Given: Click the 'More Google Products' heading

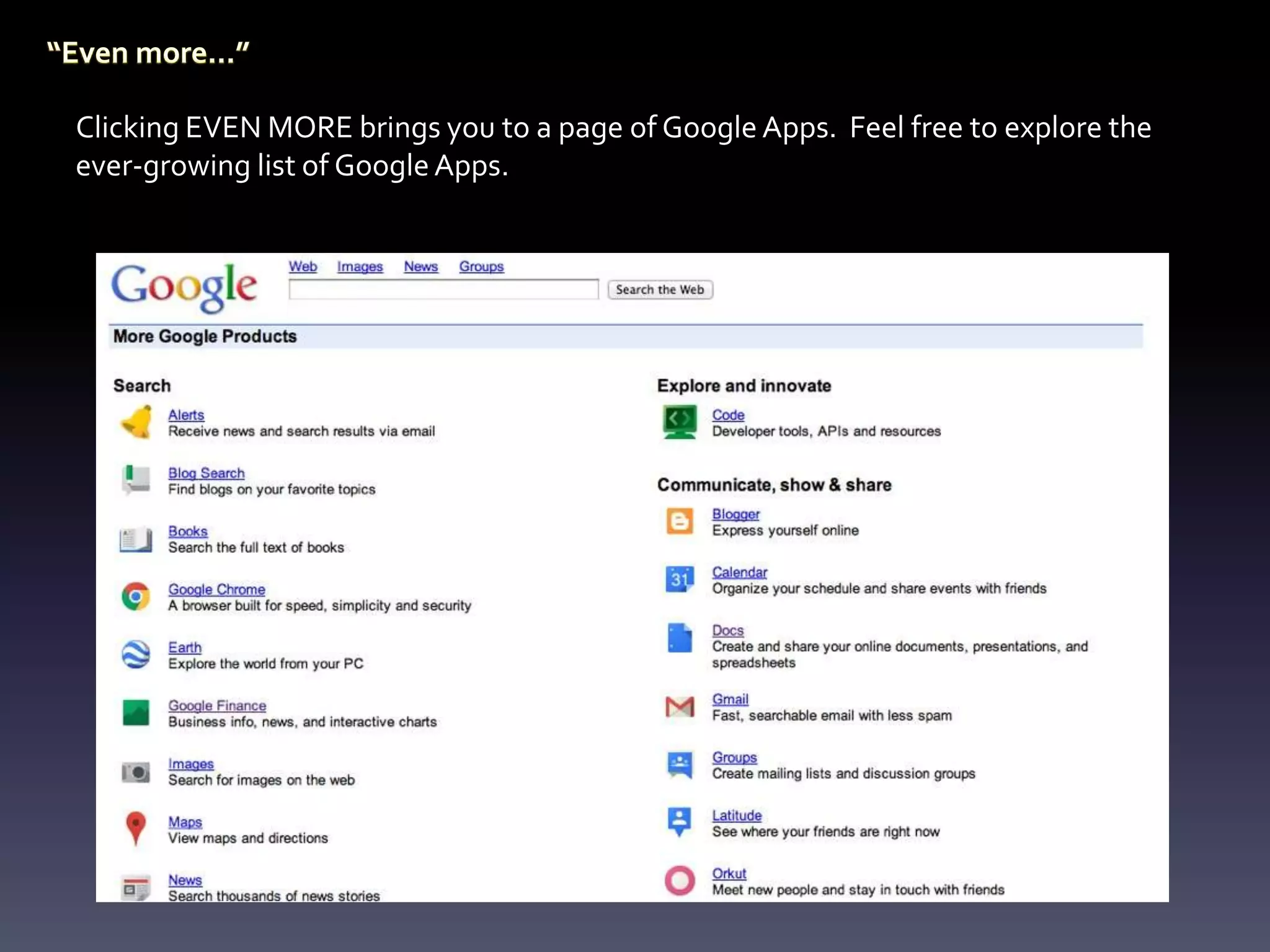Looking at the screenshot, I should pyautogui.click(x=205, y=337).
